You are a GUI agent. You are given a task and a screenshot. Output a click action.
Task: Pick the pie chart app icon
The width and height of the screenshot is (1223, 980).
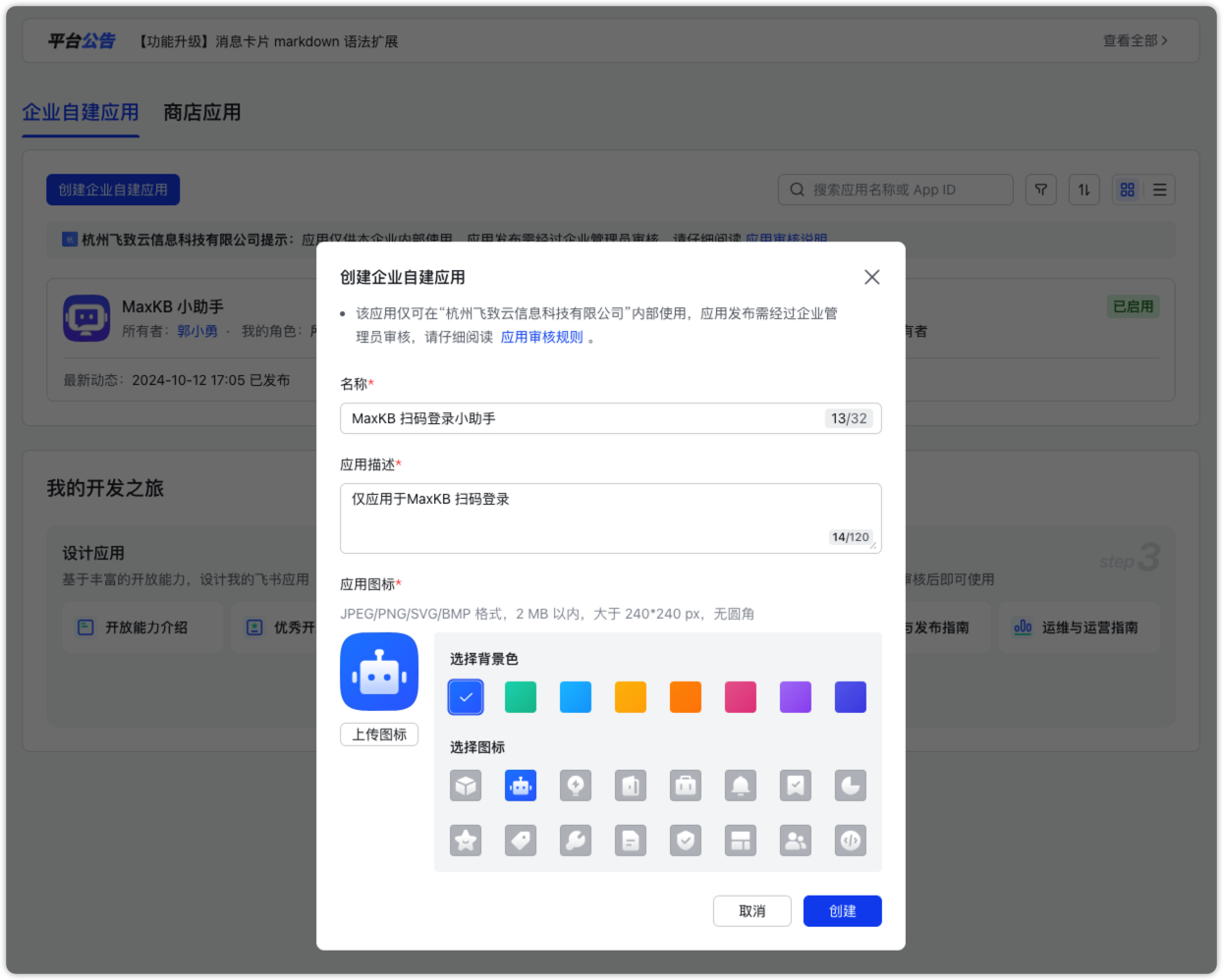pyautogui.click(x=851, y=786)
